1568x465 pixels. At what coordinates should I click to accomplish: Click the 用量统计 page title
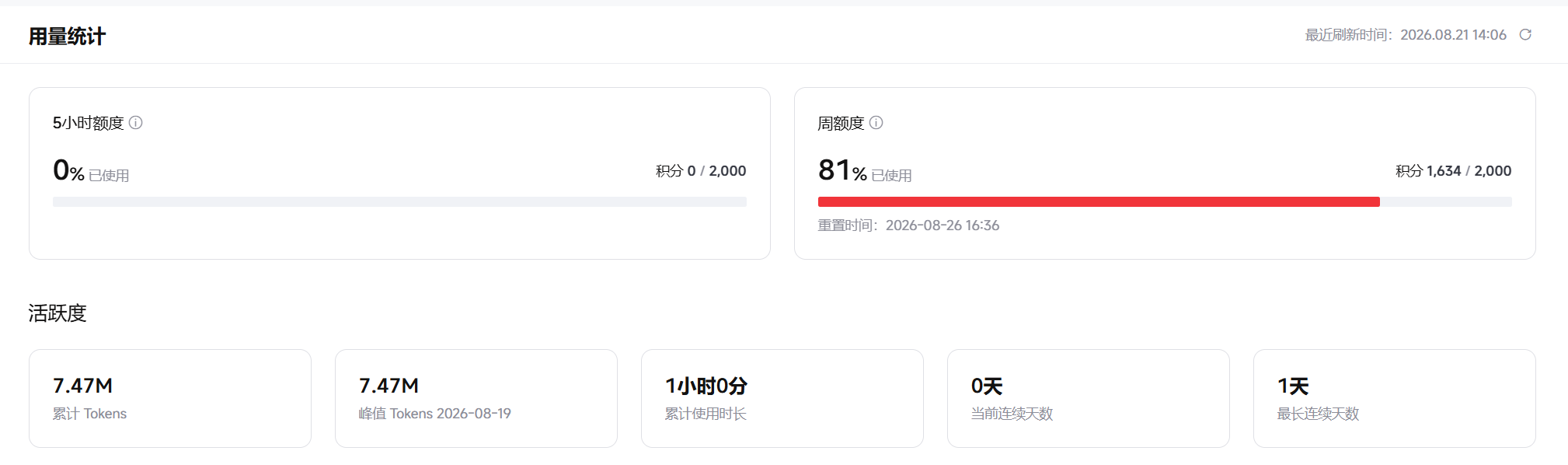tap(67, 37)
